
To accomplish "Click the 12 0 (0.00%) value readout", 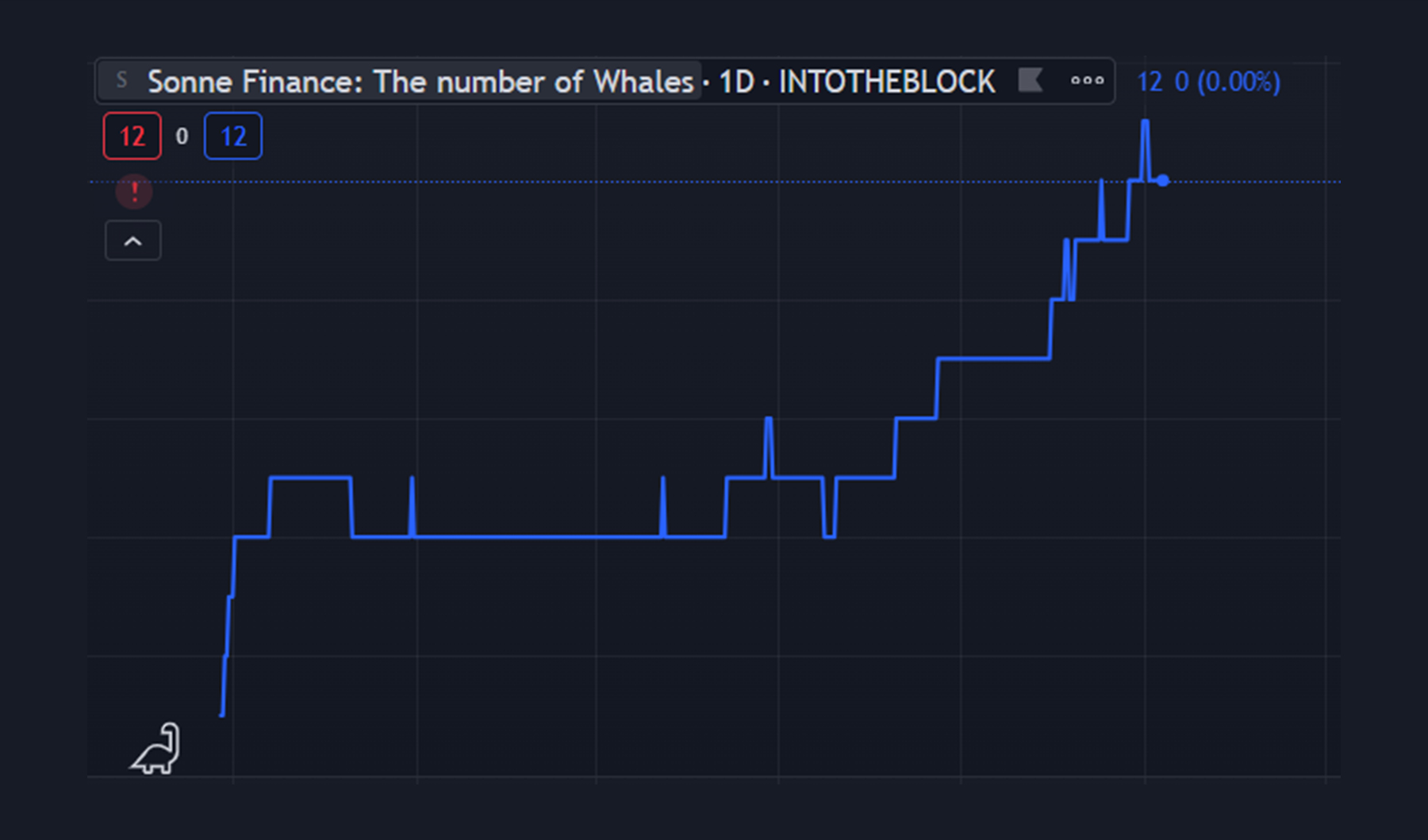I will 1208,82.
